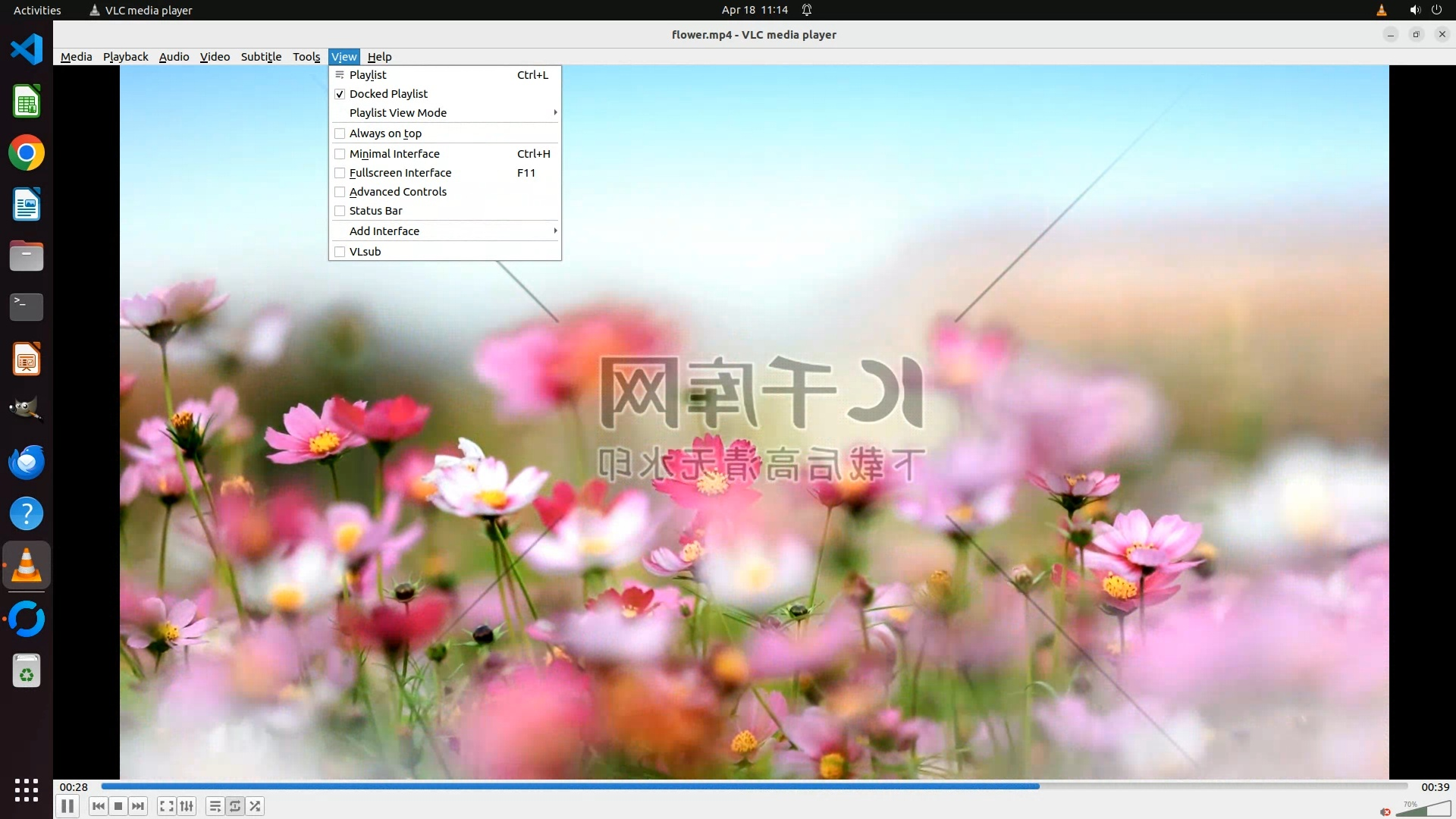Screen dimensions: 1456x819
Task: Click the video seek progress bar
Action: (x=754, y=786)
